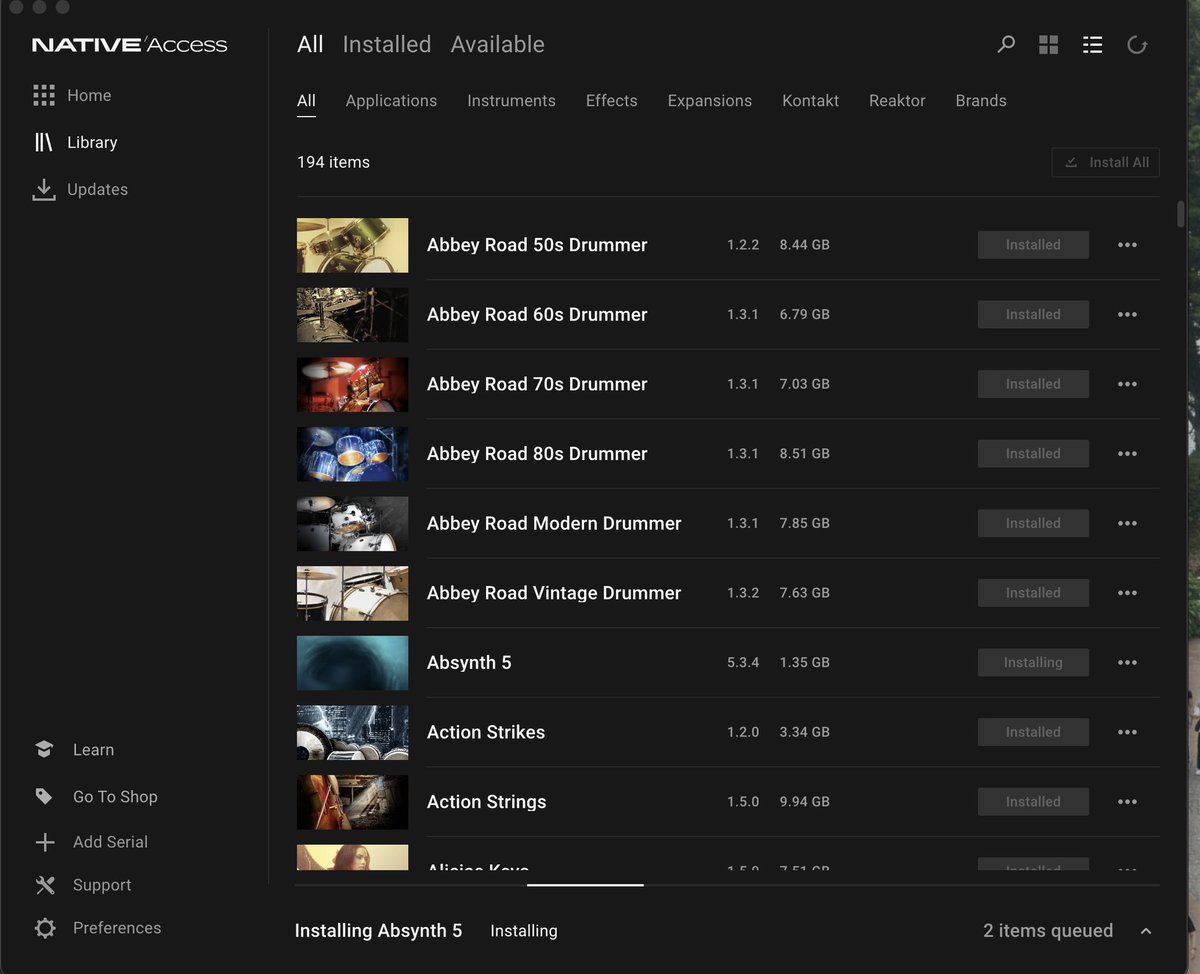Expand the install queue chevron

(1146, 931)
